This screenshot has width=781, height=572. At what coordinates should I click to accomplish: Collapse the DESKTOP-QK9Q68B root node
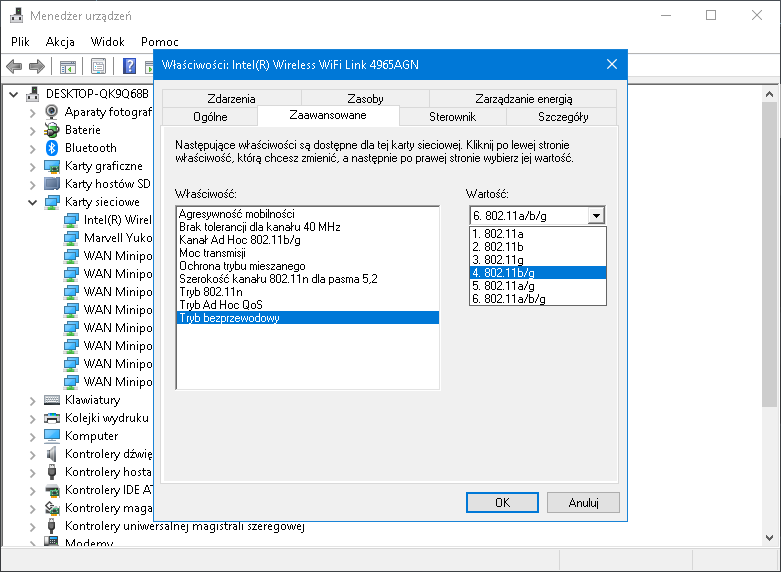(x=14, y=94)
